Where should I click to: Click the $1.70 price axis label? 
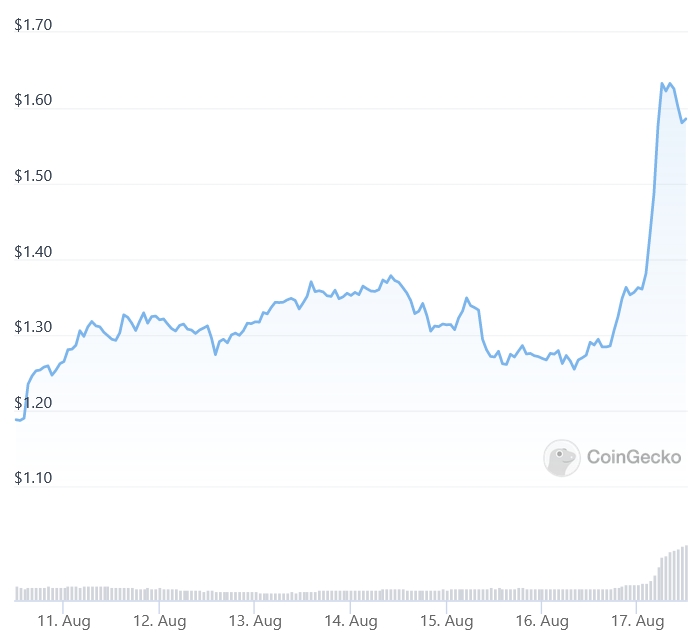point(33,24)
